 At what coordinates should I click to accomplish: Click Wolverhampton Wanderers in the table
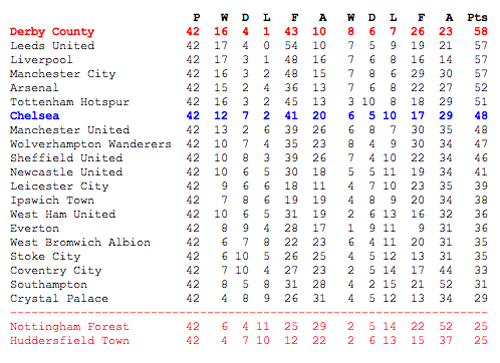tap(91, 144)
